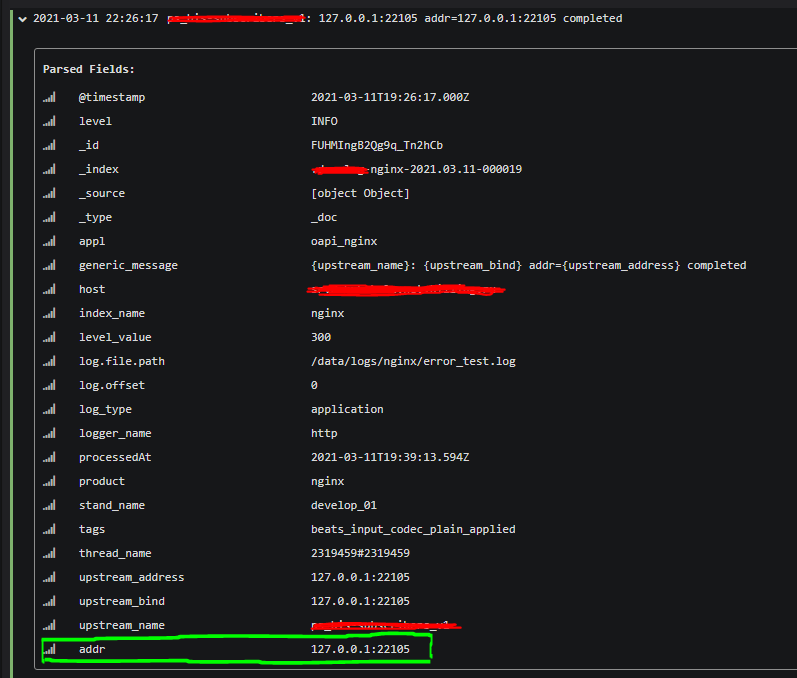797x678 pixels.
Task: Click the appl value oapi_nginx
Action: coord(344,241)
